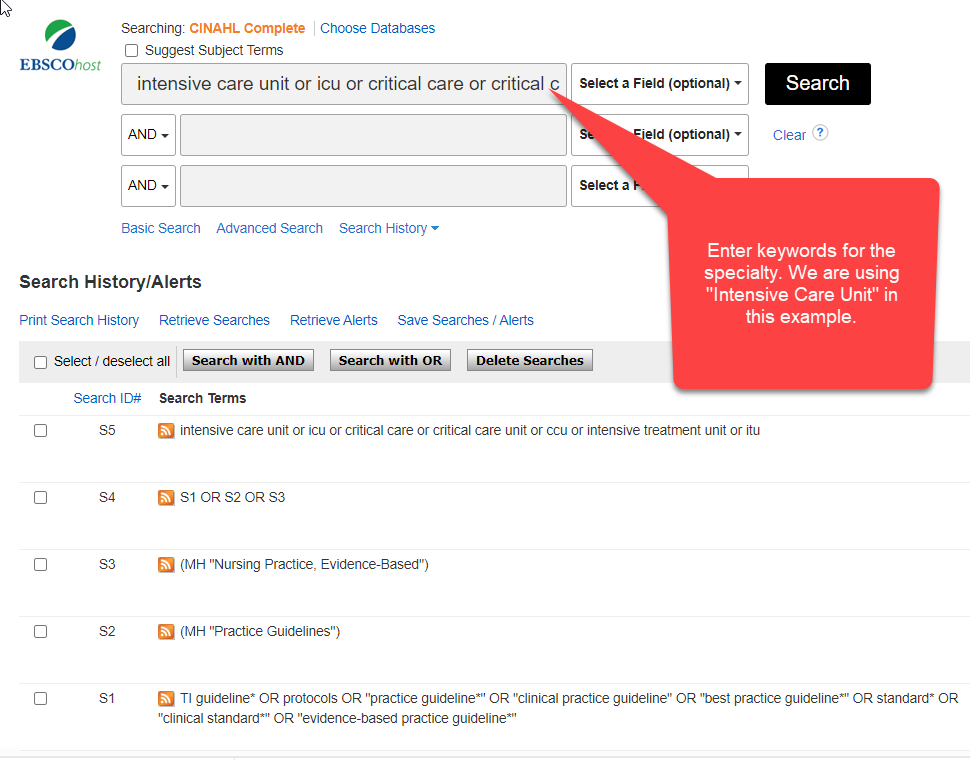Open the AND operator dropdown in third row
Screen dimensions: 970x760
click(148, 186)
